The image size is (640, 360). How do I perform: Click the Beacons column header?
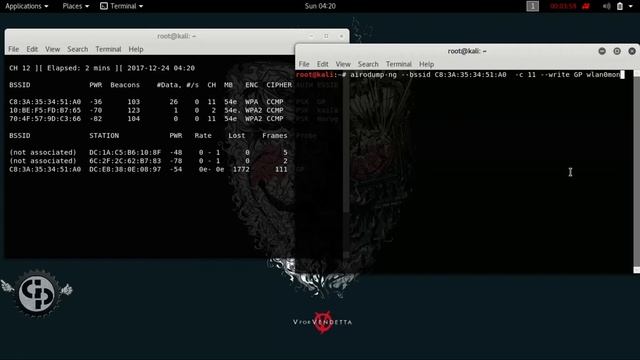[x=125, y=85]
